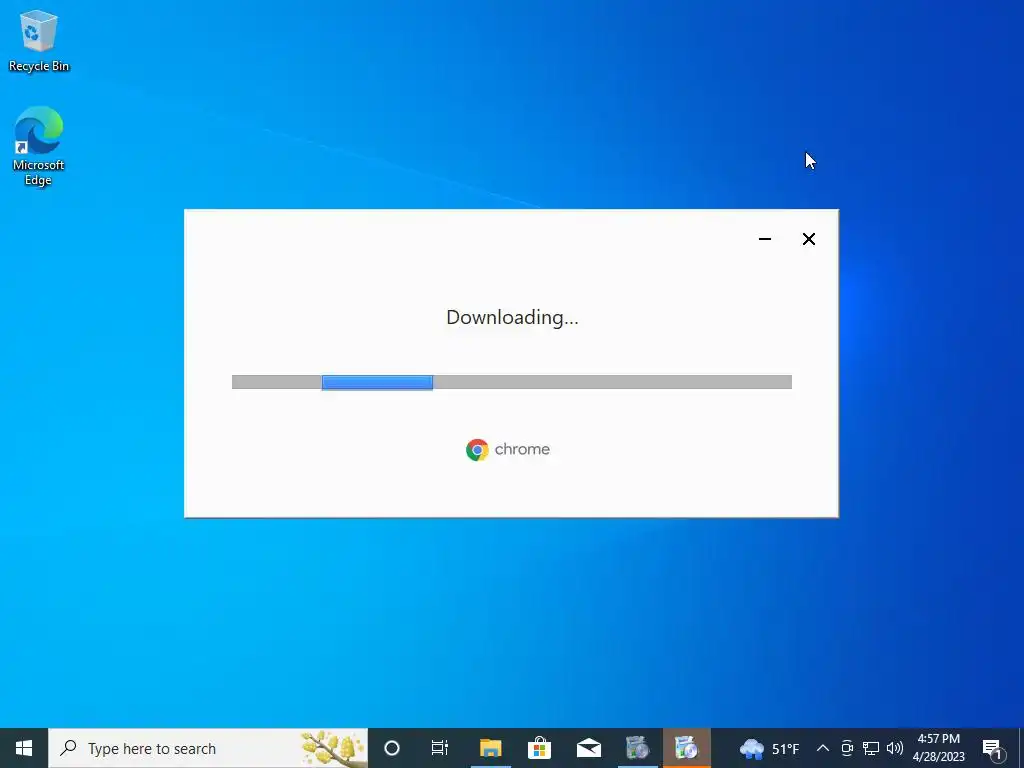Viewport: 1024px width, 768px height.
Task: Switch to the first installer taskbar icon
Action: click(637, 748)
